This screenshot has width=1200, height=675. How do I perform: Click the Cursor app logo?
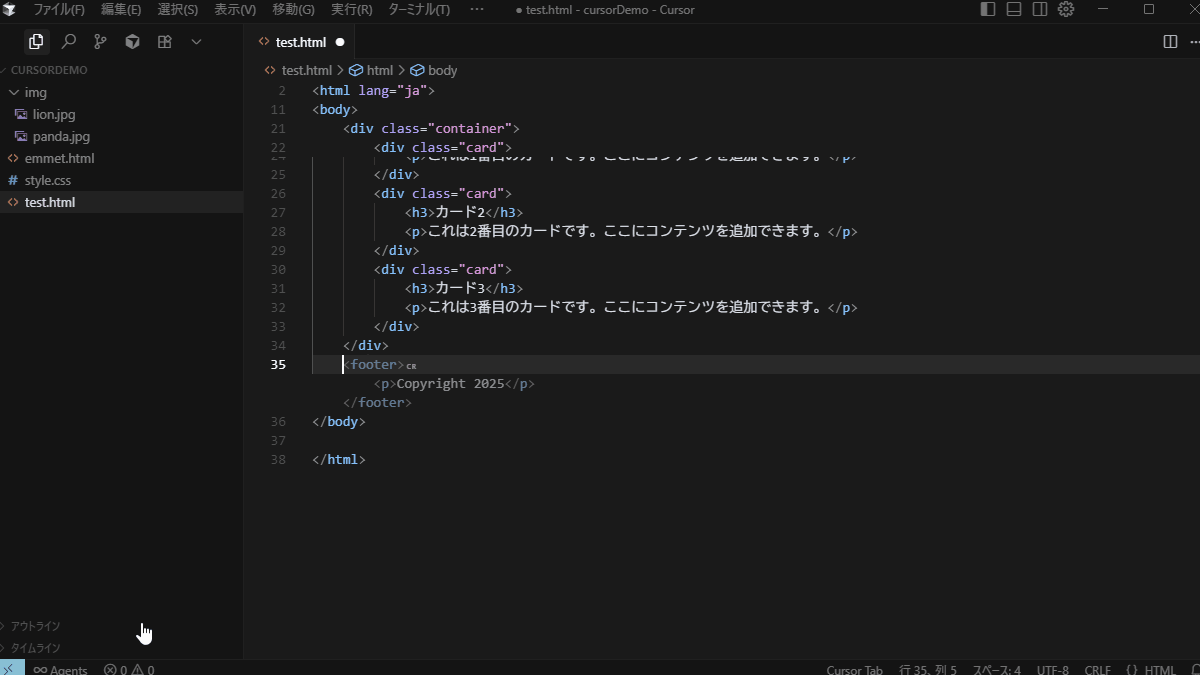10,9
